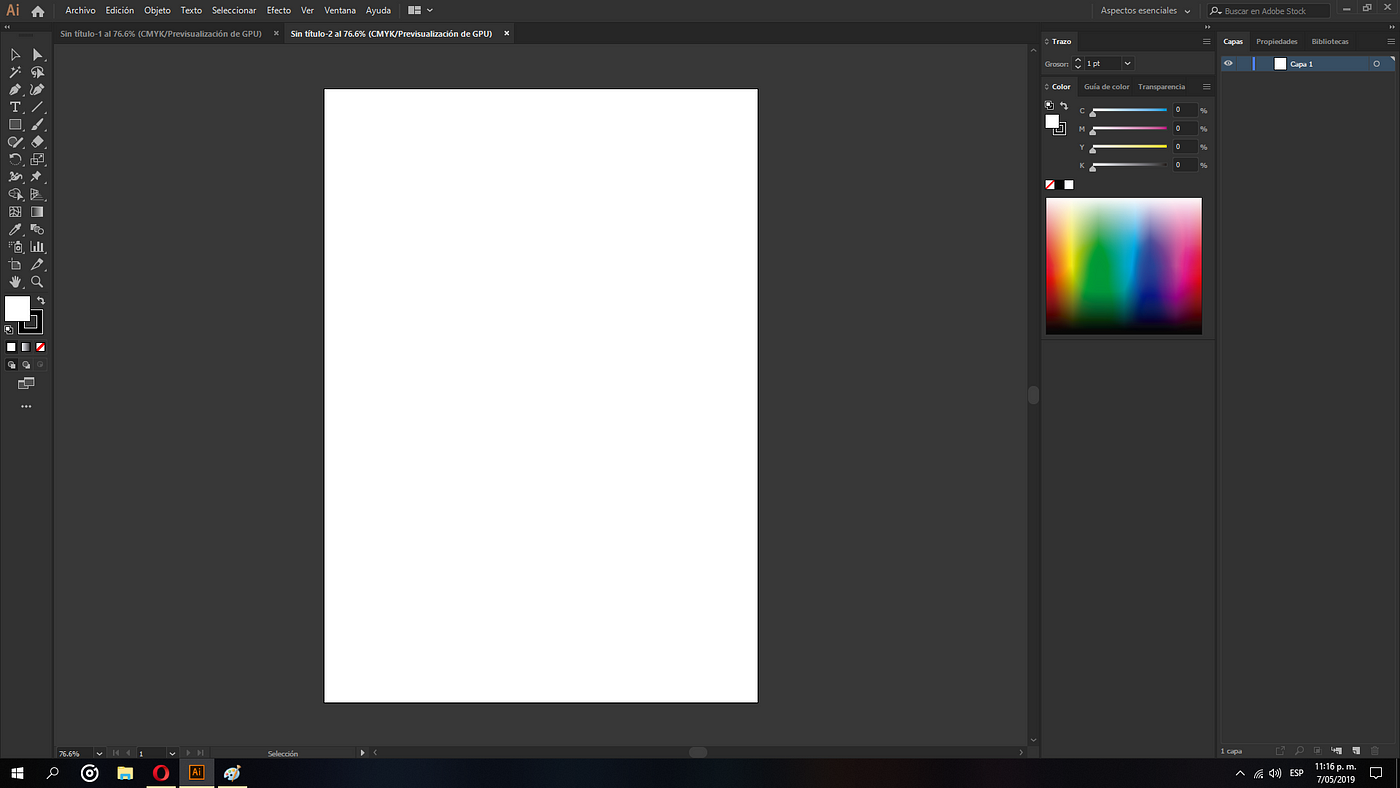Select the Line Segment tool

[37, 107]
